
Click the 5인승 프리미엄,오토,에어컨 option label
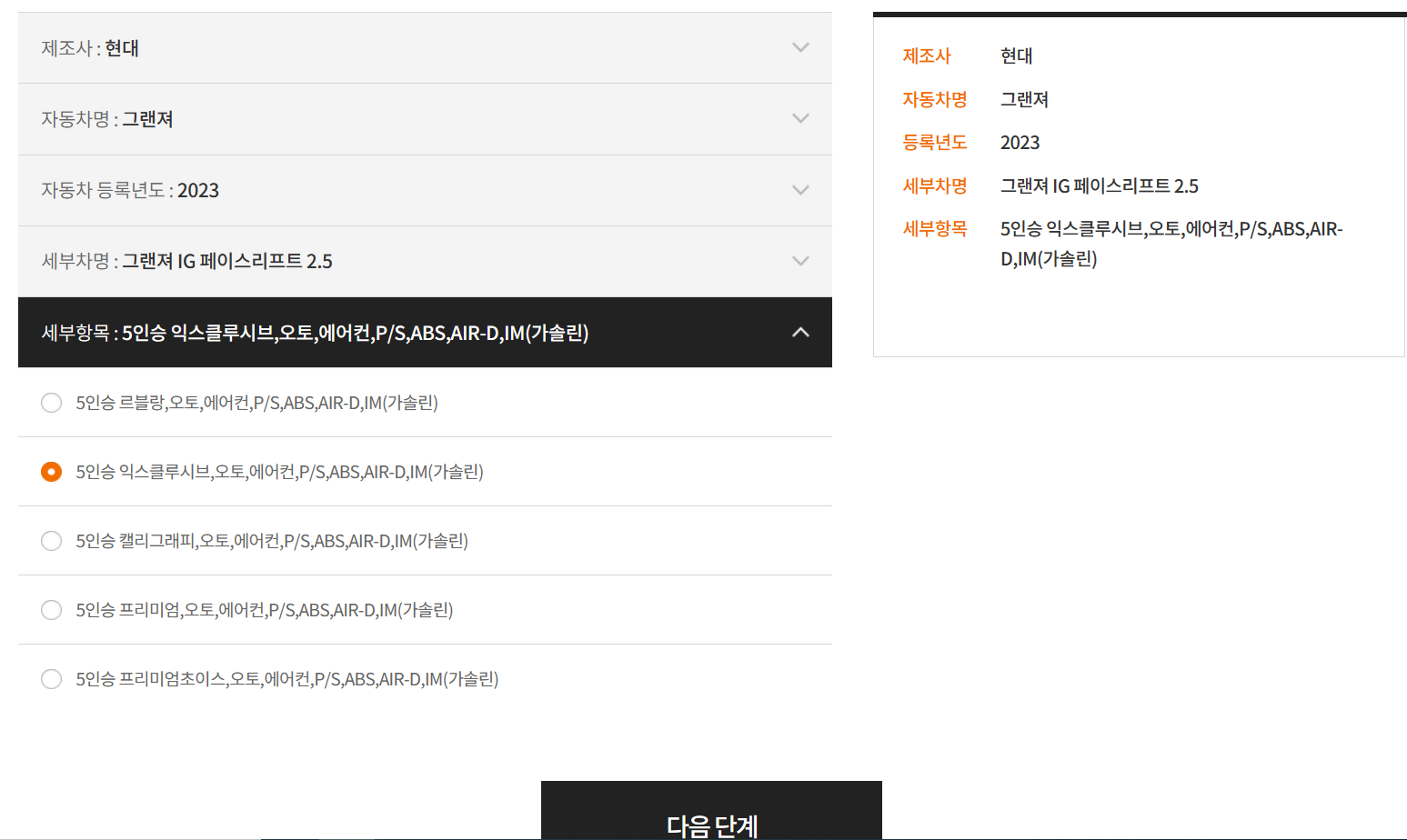click(x=264, y=610)
